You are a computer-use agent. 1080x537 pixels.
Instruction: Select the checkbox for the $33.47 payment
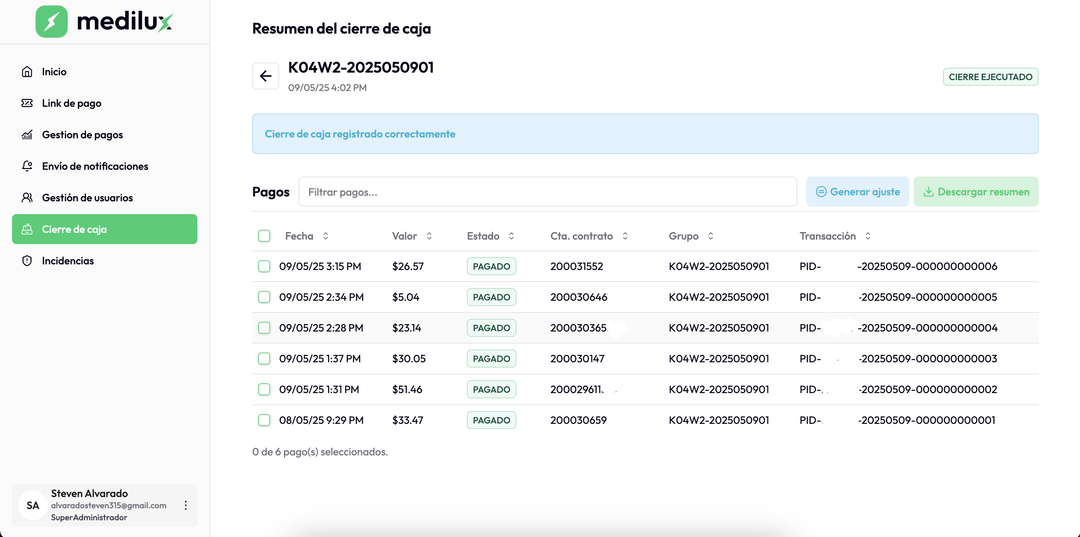coord(264,421)
